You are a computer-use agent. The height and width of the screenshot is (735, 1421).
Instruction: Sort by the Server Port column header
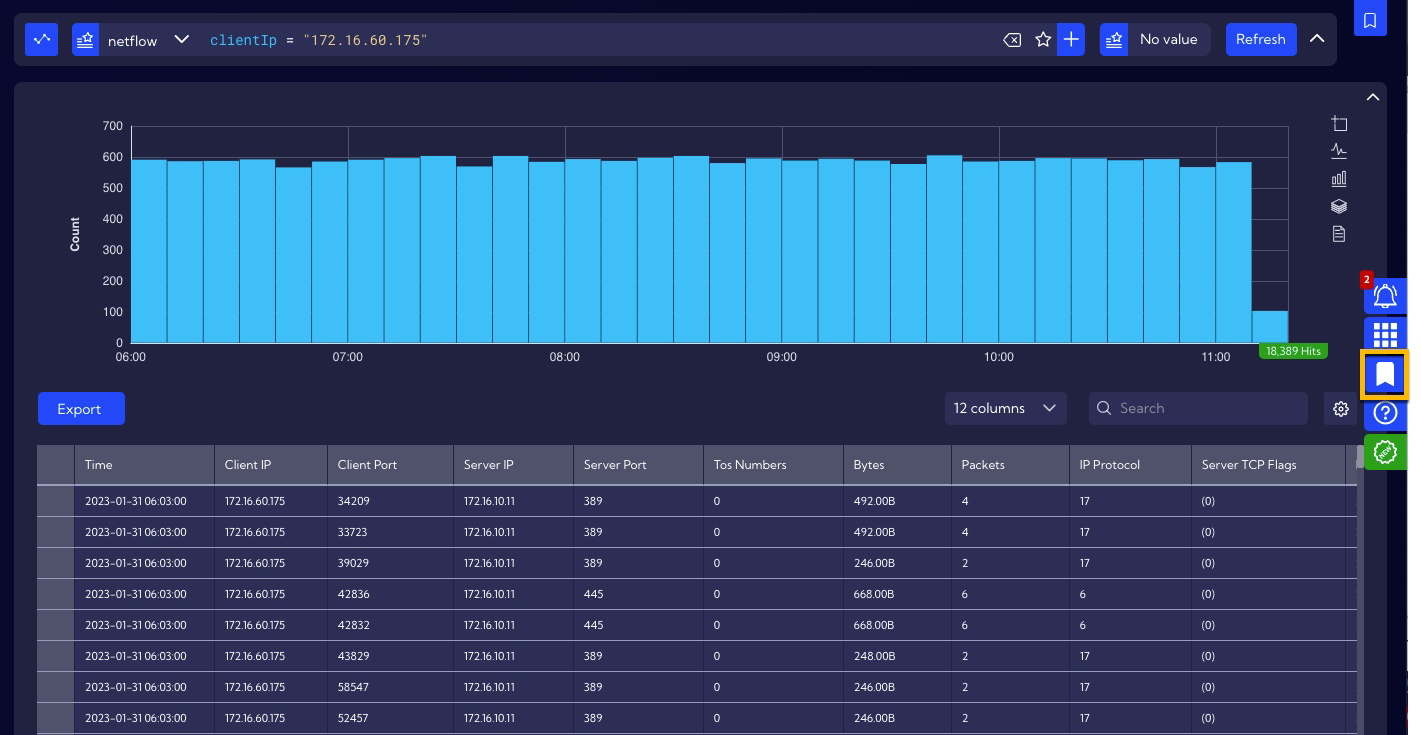(638, 465)
